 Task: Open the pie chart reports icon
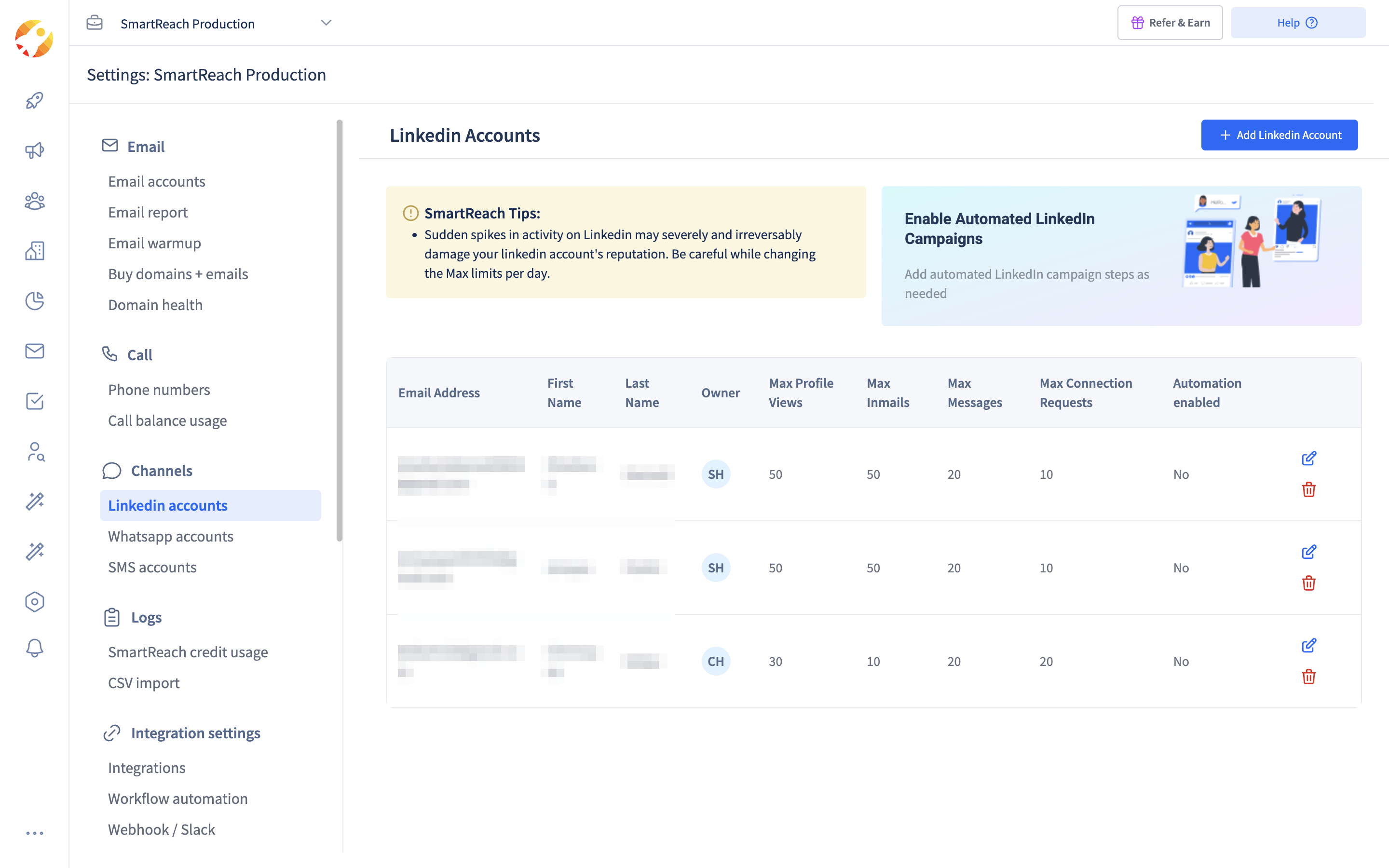[34, 301]
